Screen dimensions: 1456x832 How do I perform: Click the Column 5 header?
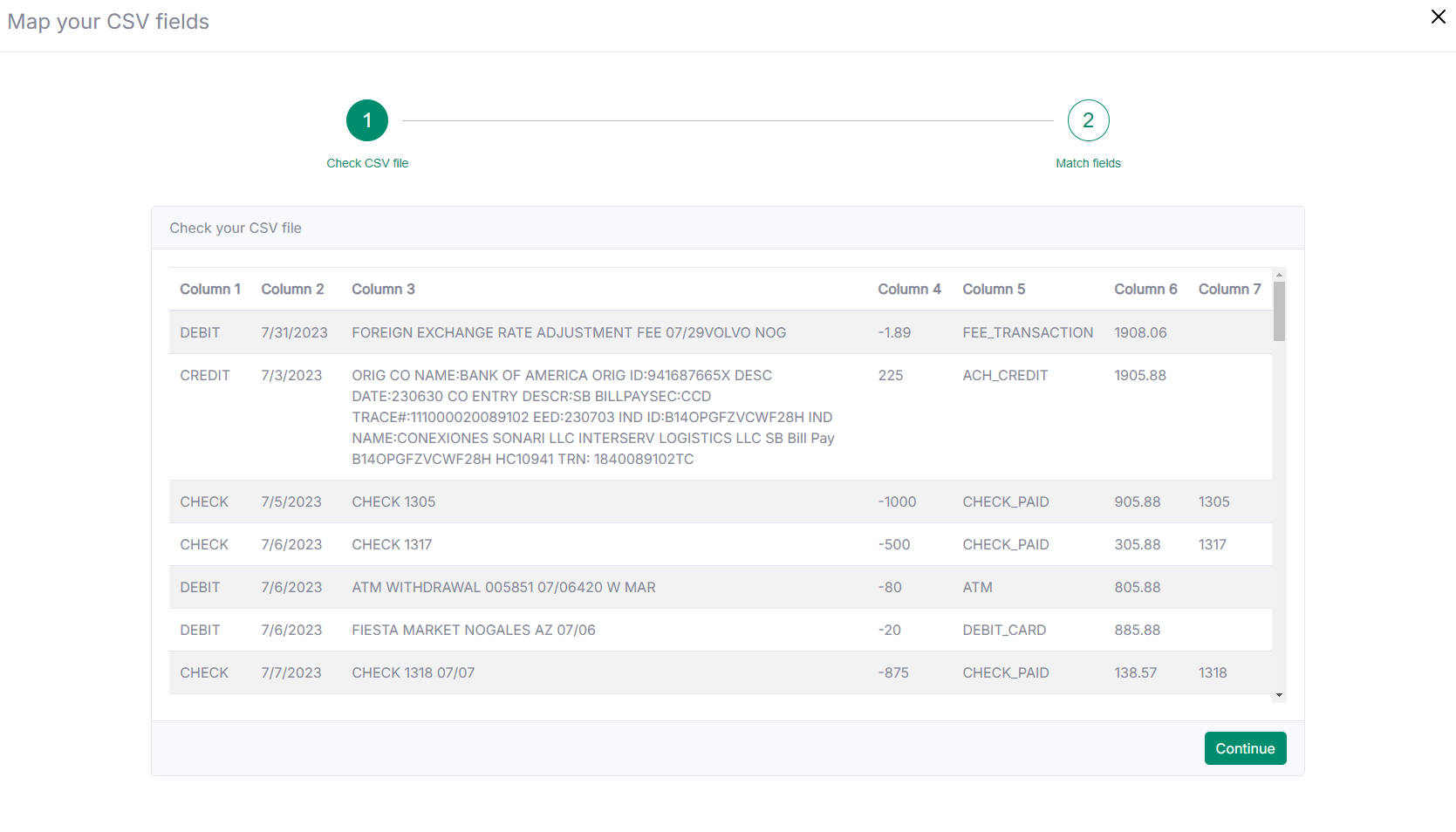point(994,290)
